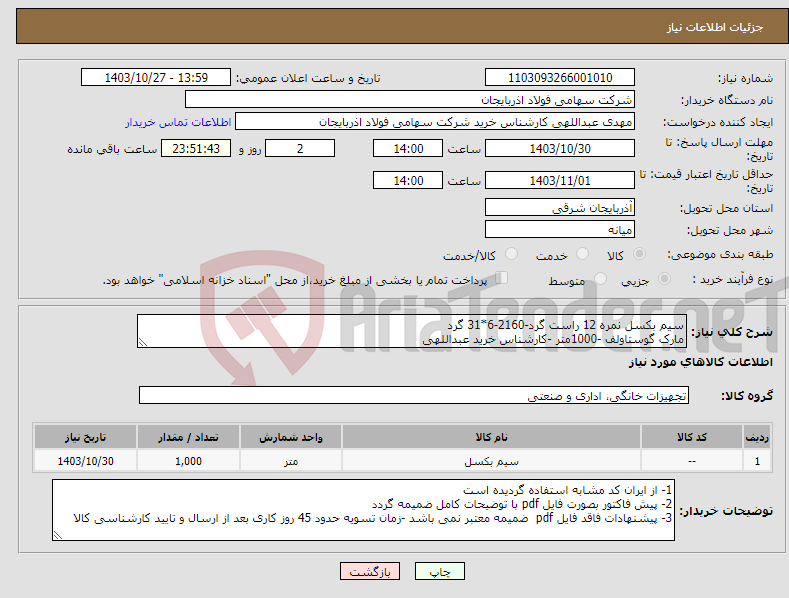Click the توضیحات خریدار notes textarea
Screen dimensions: 789x598
[x=363, y=510]
